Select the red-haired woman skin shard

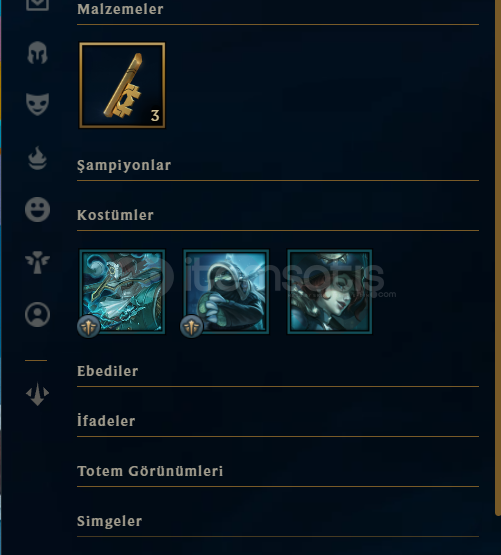(x=330, y=291)
